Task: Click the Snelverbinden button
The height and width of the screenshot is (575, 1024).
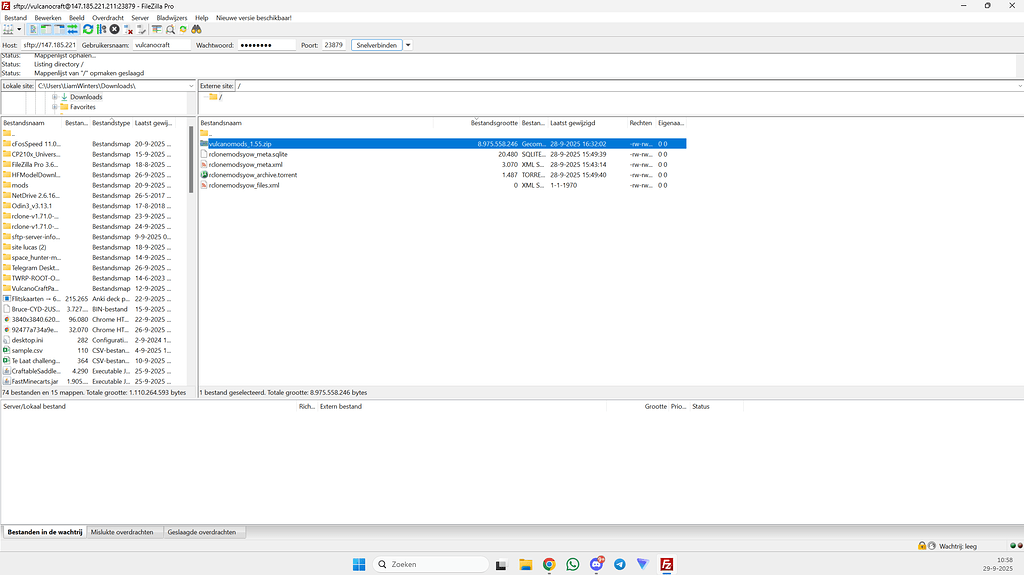Action: tap(376, 45)
